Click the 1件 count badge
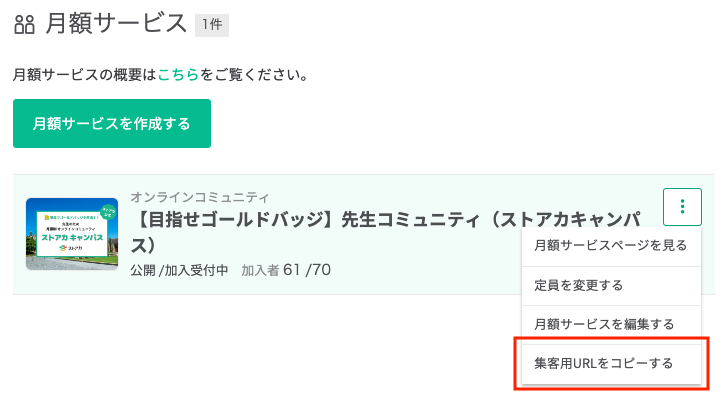This screenshot has height=401, width=724. pyautogui.click(x=212, y=25)
